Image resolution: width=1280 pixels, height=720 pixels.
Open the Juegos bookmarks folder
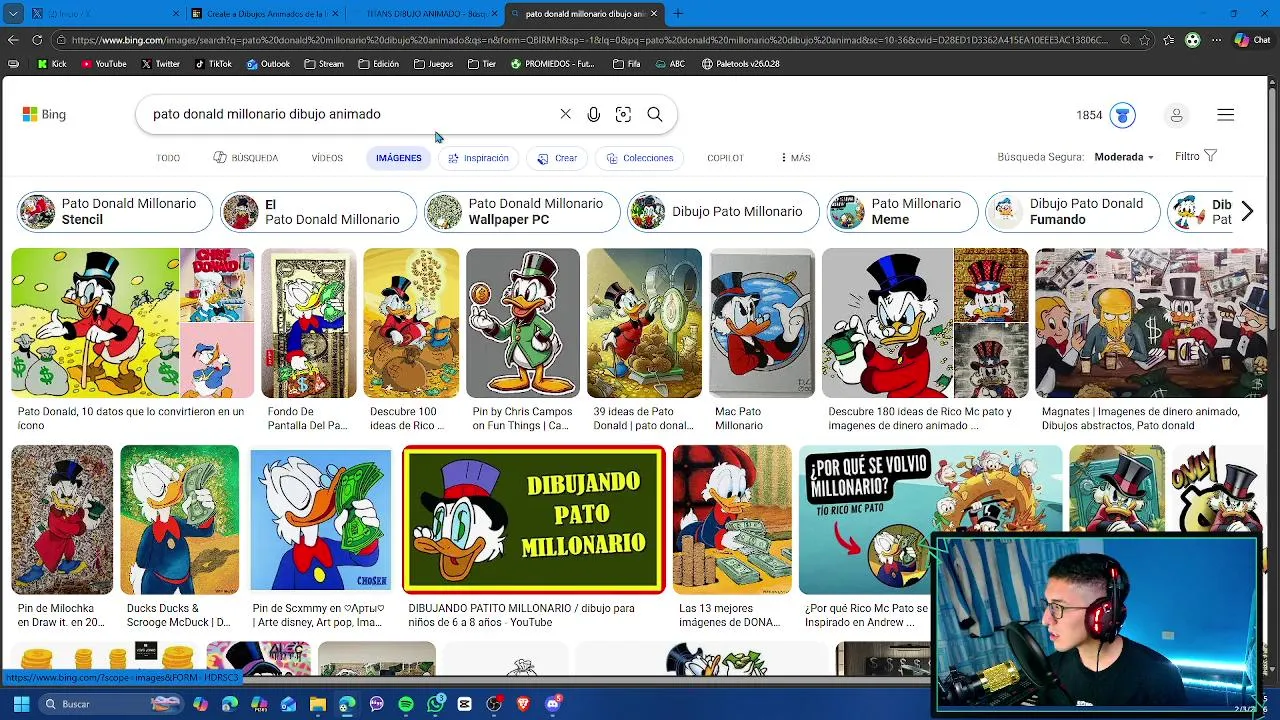(x=433, y=64)
